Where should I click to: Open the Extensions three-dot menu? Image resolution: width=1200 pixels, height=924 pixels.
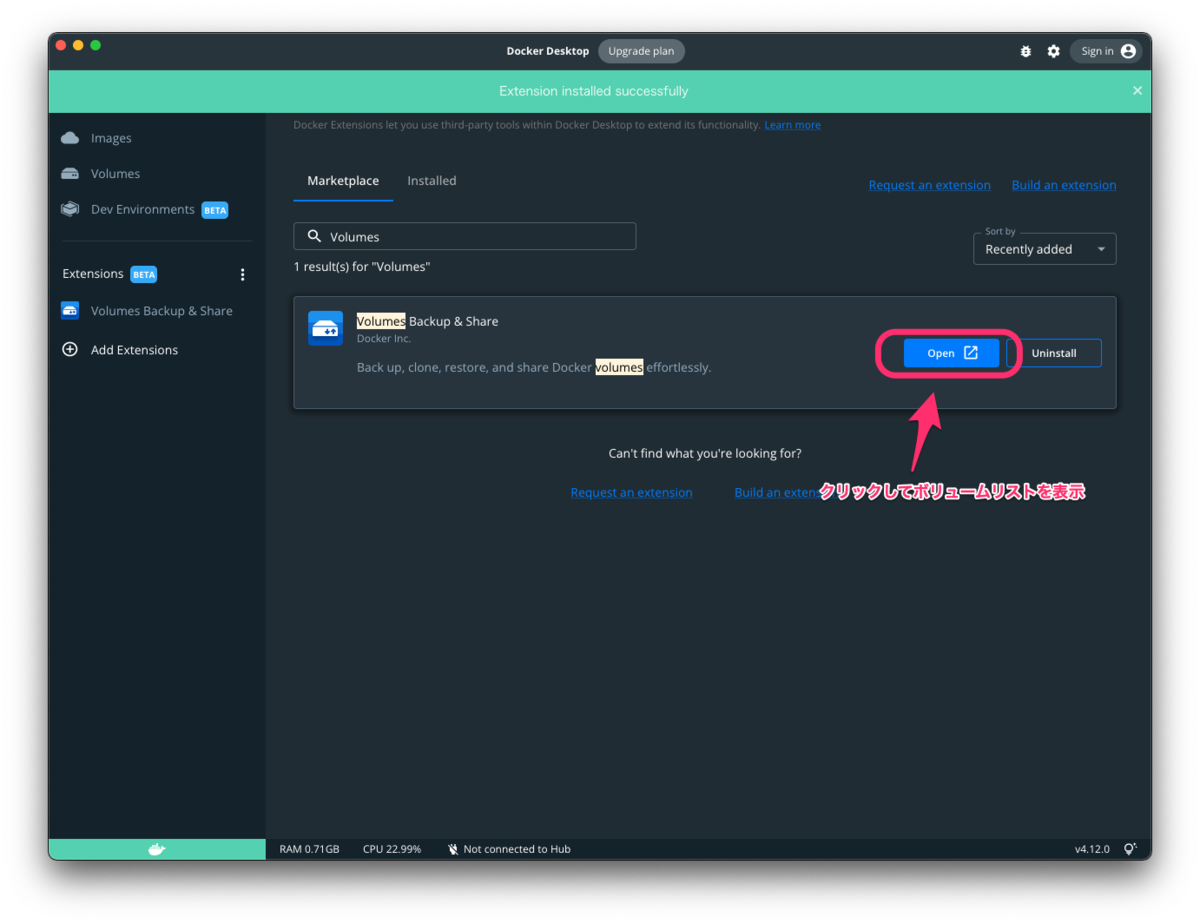[242, 274]
